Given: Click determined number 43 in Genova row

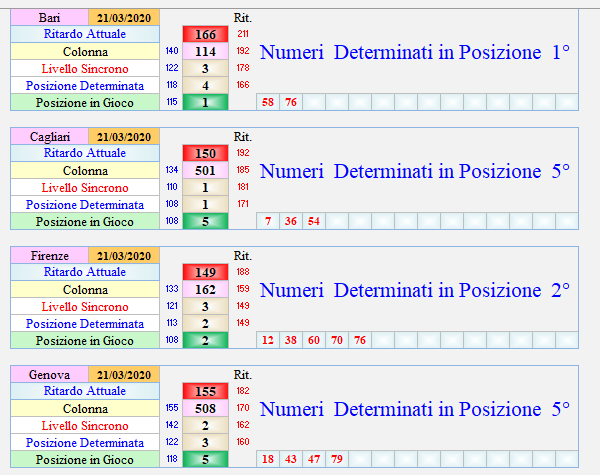Looking at the screenshot, I should click(x=291, y=459).
